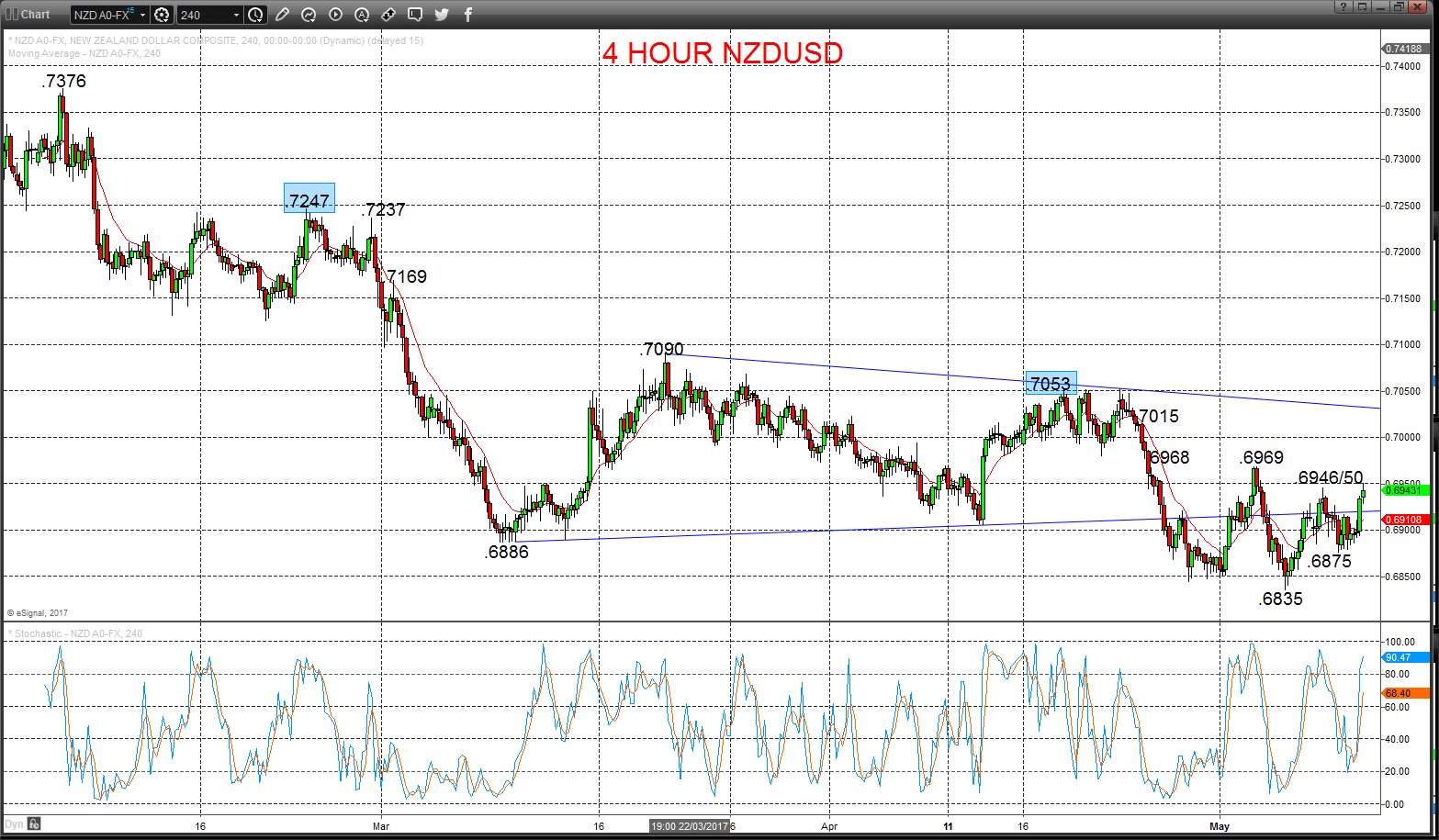
Task: Click the .7015 price annotation
Action: (x=1157, y=416)
